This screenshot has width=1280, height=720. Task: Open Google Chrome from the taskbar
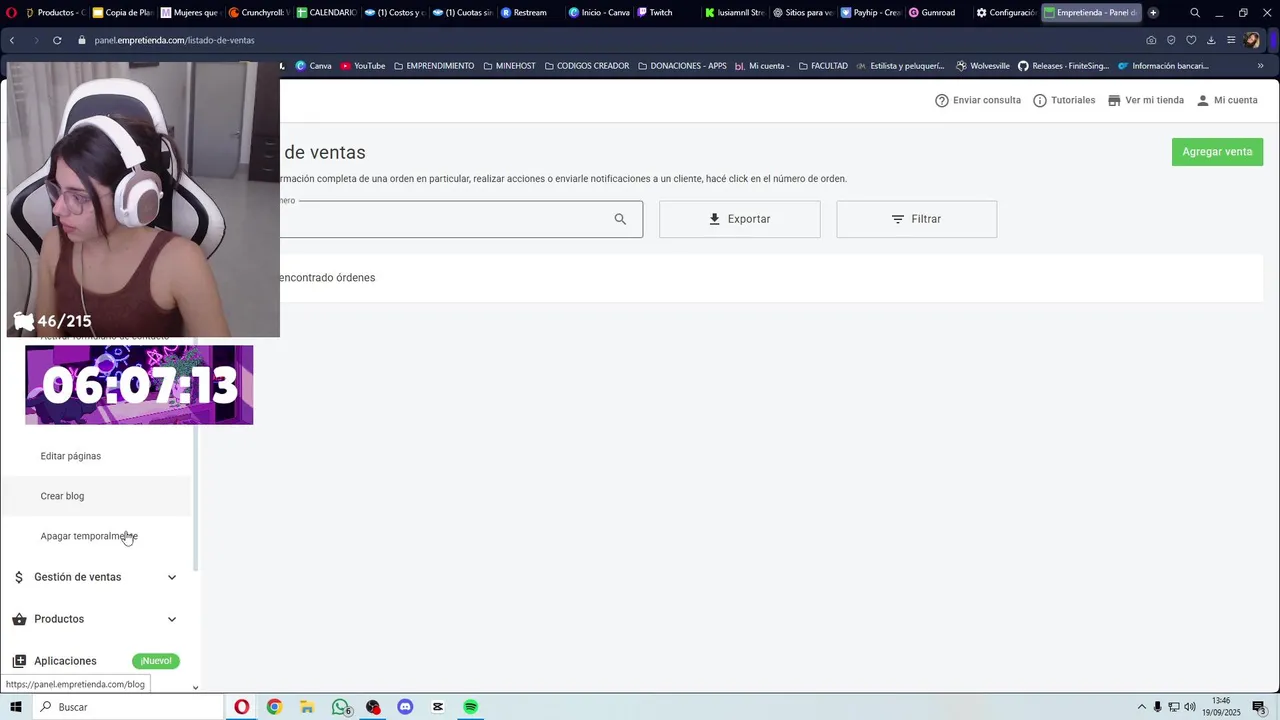pos(274,707)
